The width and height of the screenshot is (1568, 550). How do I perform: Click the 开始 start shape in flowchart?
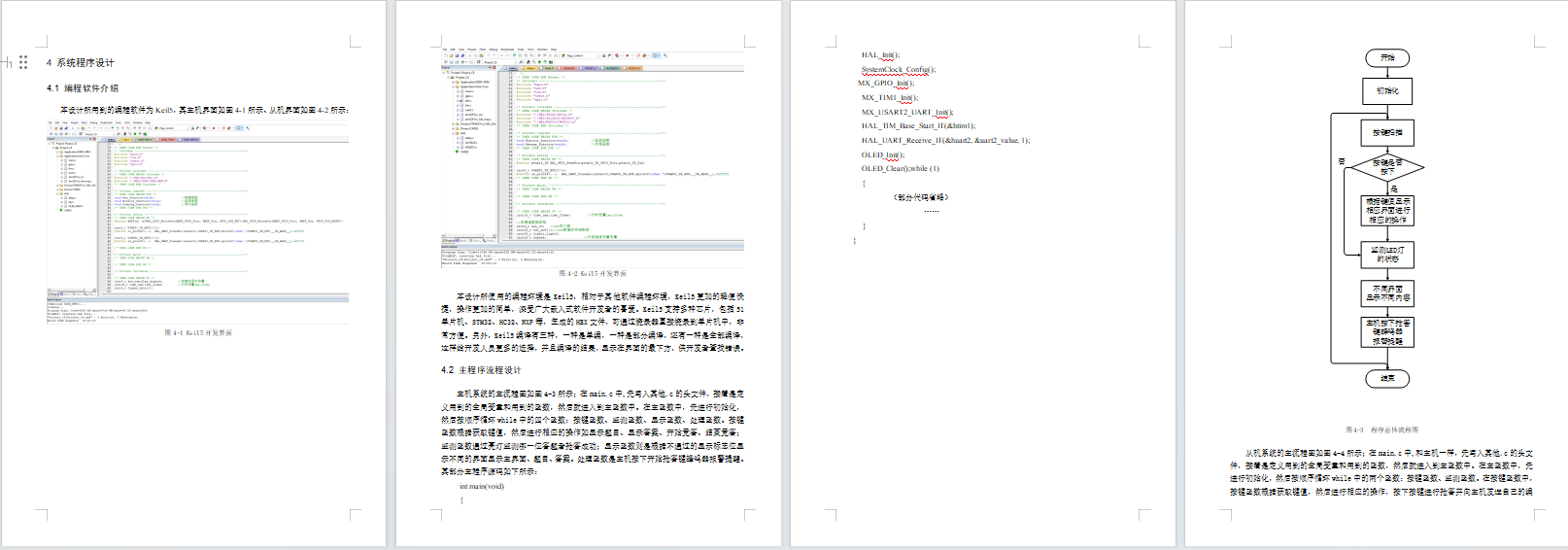pyautogui.click(x=1387, y=58)
